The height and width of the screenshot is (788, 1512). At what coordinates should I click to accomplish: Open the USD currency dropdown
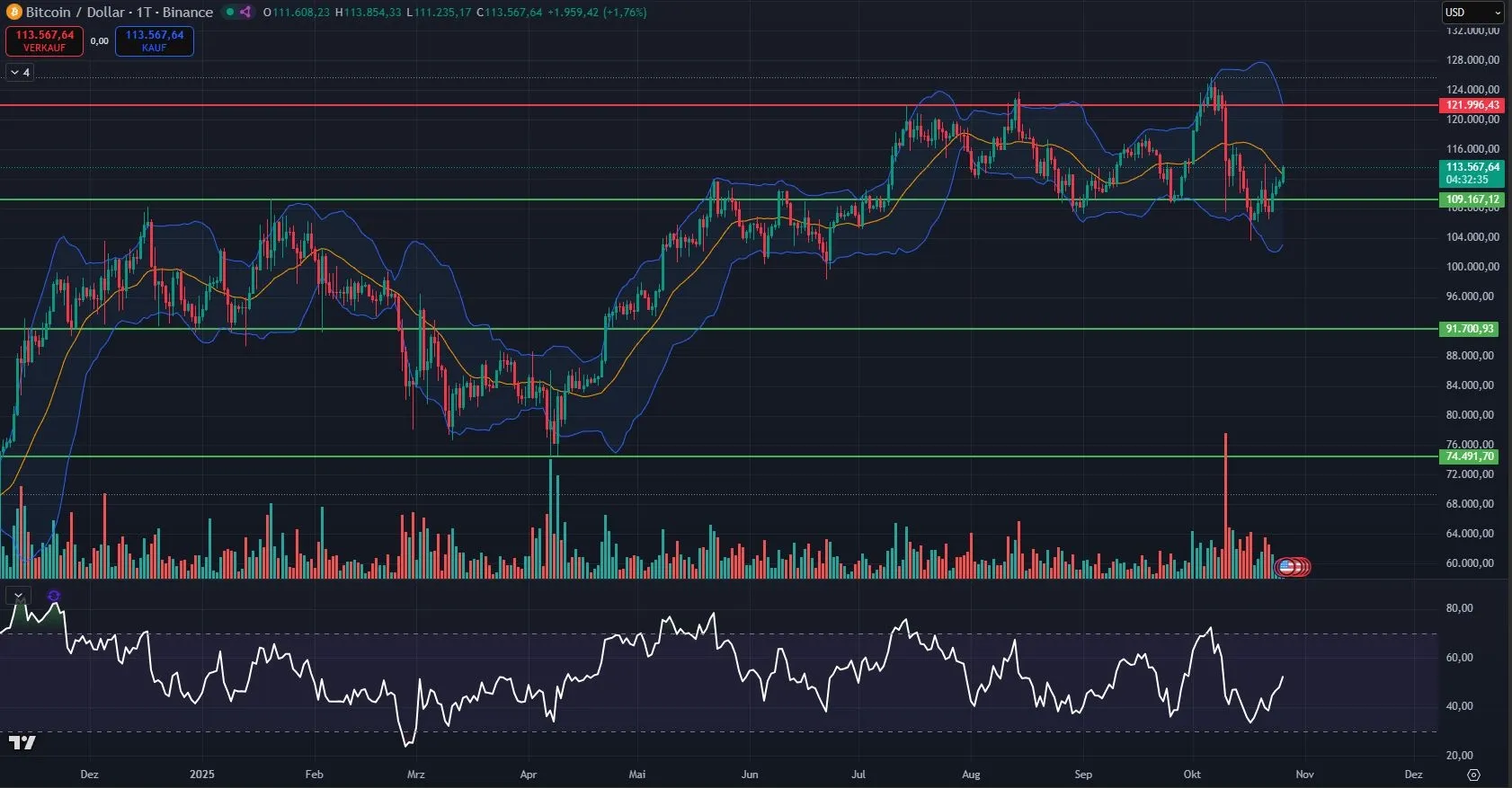pos(1472,13)
